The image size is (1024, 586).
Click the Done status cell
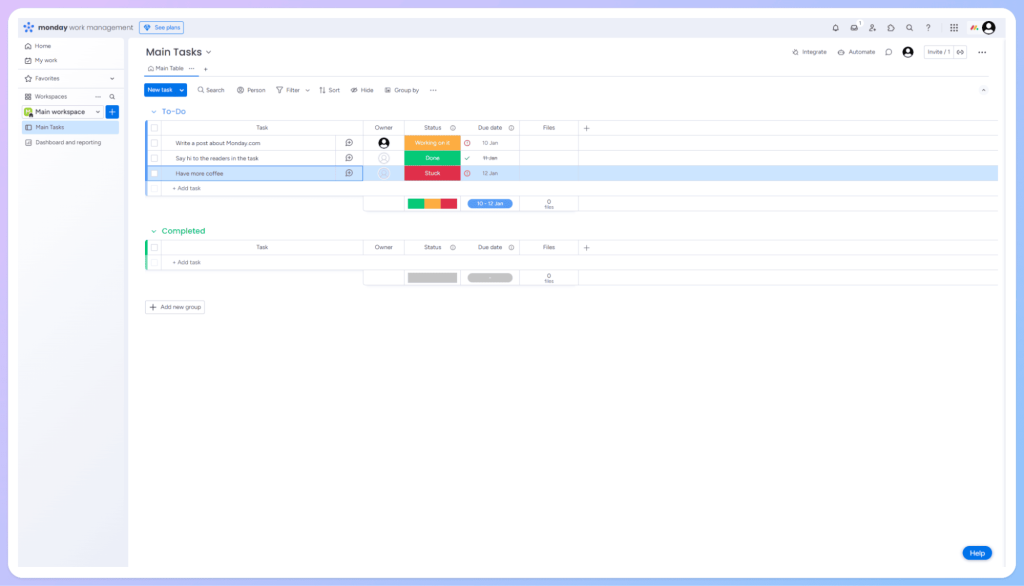click(432, 158)
